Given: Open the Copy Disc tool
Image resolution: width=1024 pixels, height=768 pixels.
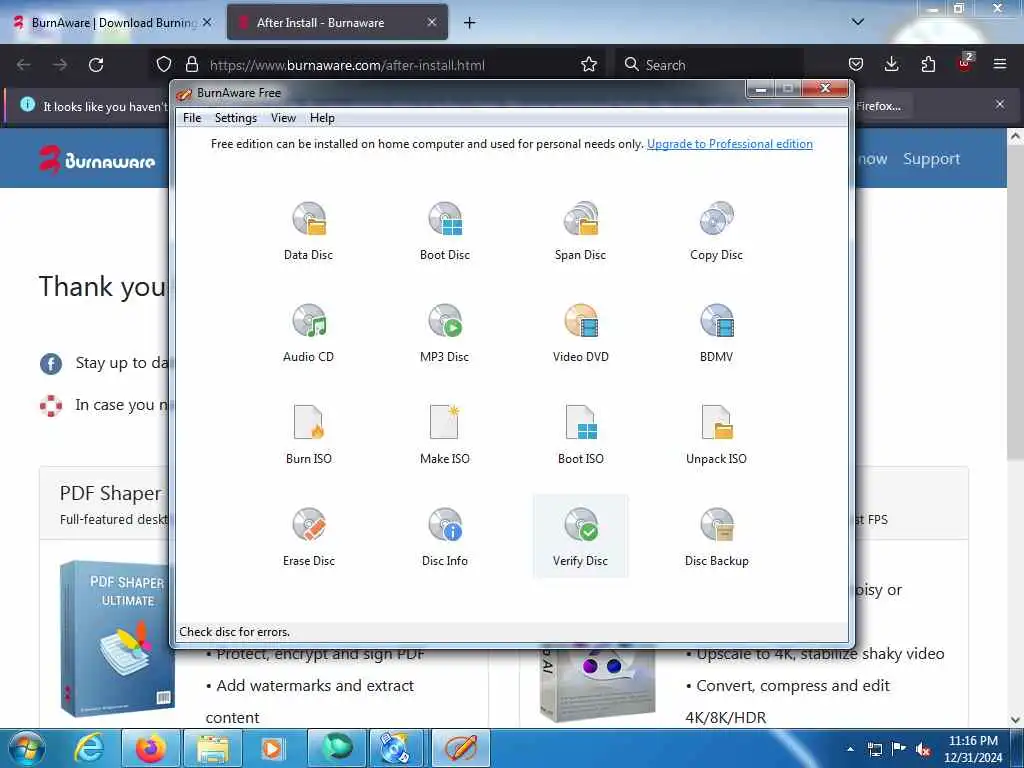Looking at the screenshot, I should pos(716,231).
